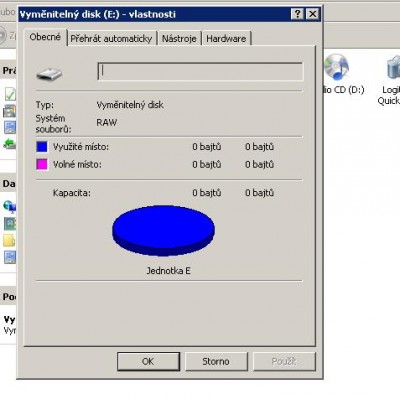Click the removable drive icon beside label field

coord(49,74)
